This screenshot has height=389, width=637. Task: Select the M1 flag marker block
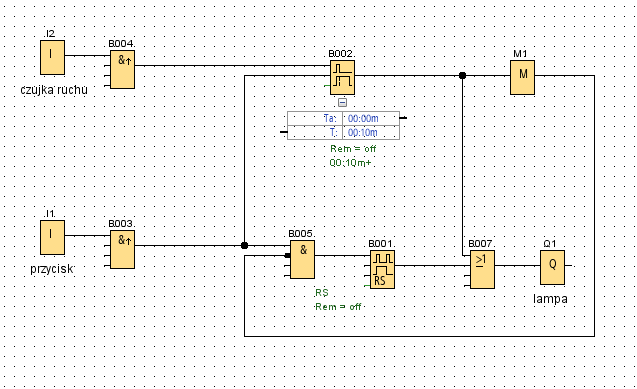[x=522, y=78]
